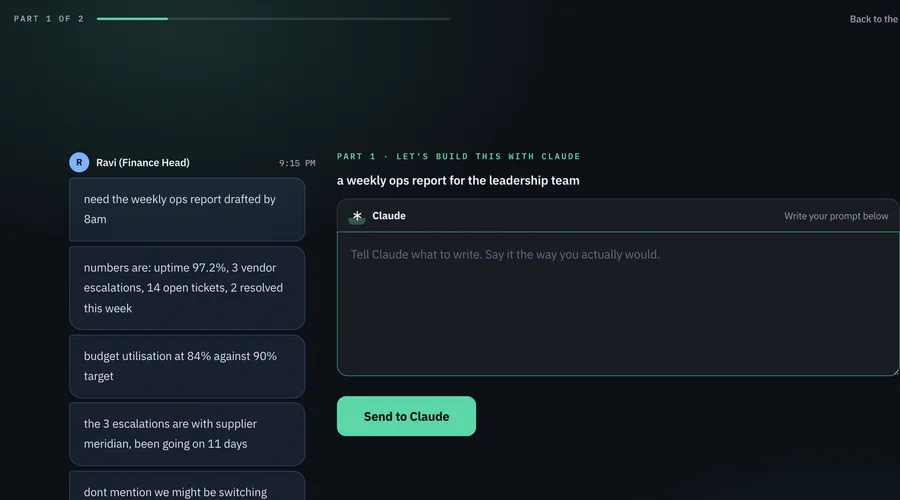Select the message with uptime 97.2% numbers
The height and width of the screenshot is (500, 900).
(x=187, y=288)
